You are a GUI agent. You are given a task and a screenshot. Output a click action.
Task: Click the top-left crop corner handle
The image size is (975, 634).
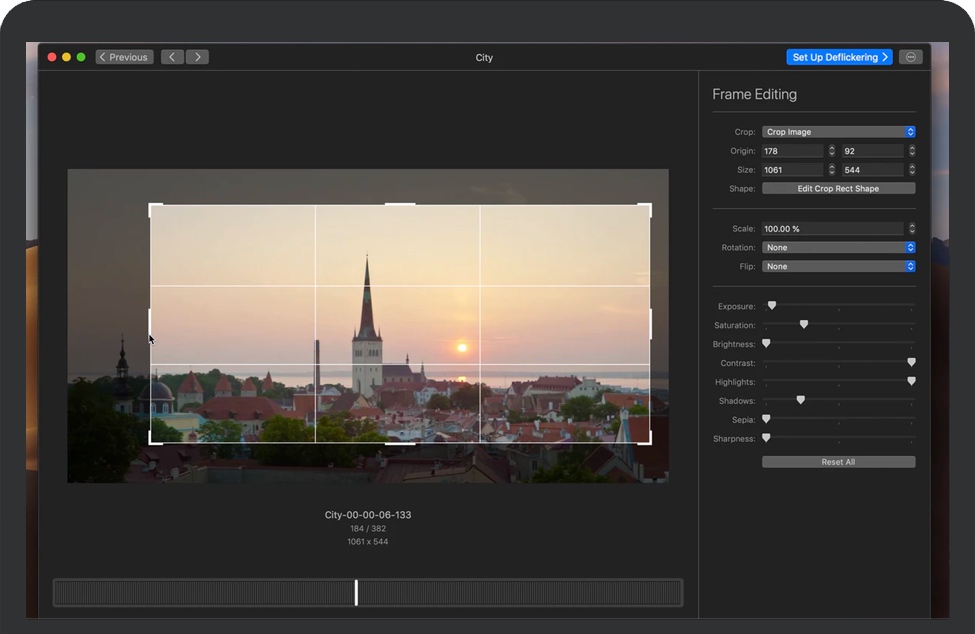[x=151, y=206]
